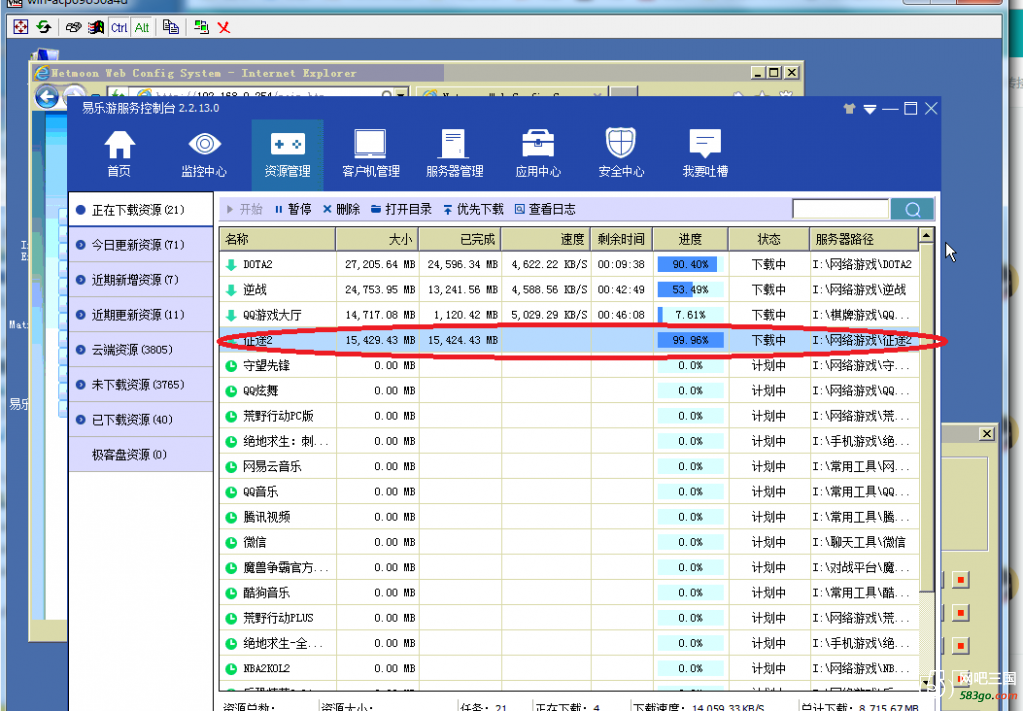This screenshot has height=711, width=1023.
Task: Click the clock icon beside 微信
Action: click(231, 543)
